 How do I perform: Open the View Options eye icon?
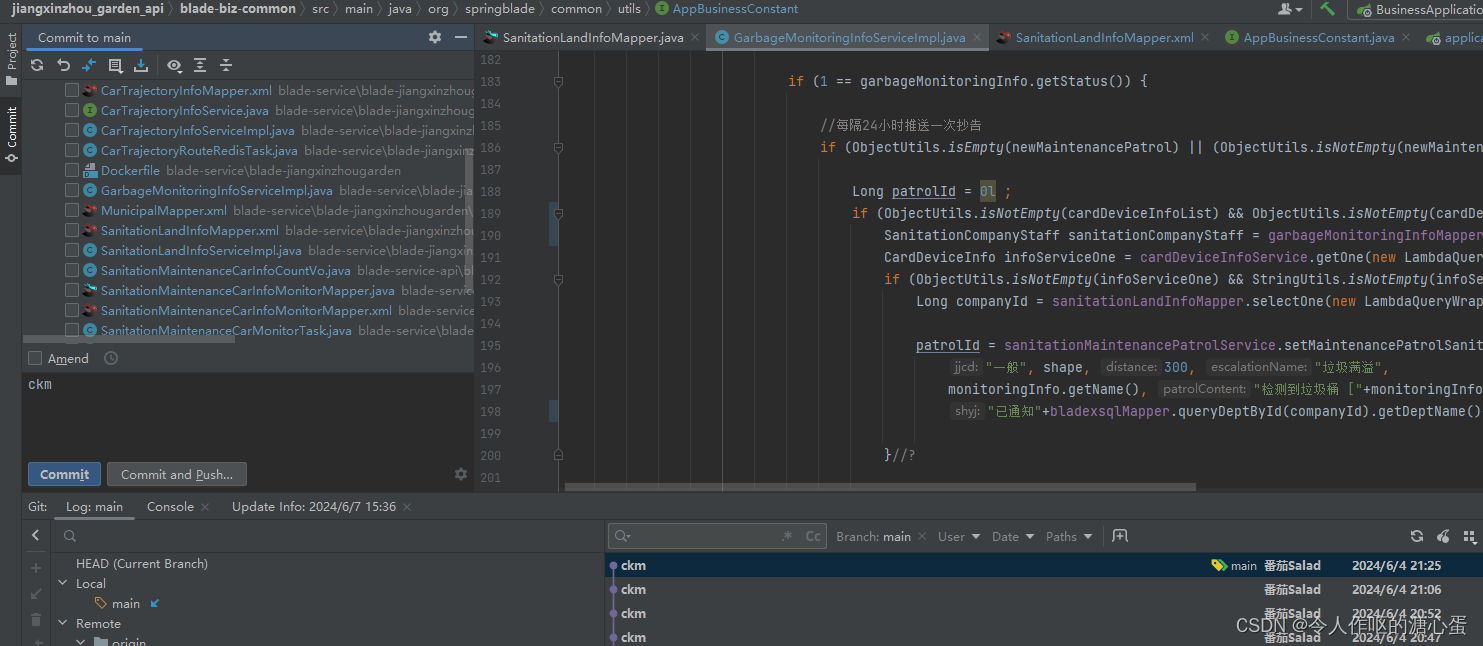click(174, 65)
